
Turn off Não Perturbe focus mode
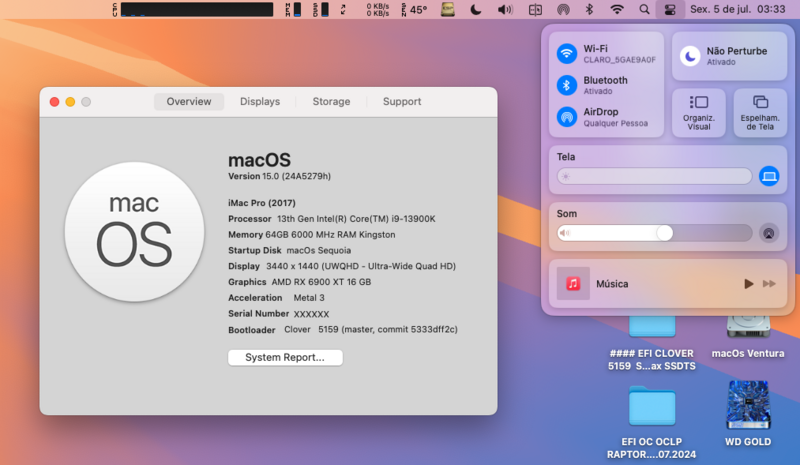click(691, 56)
